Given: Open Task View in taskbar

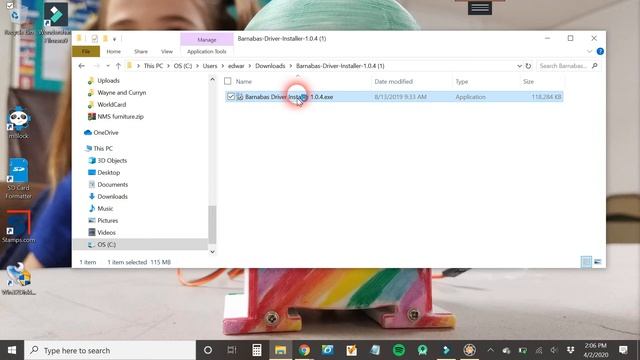Looking at the screenshot, I should (232, 350).
